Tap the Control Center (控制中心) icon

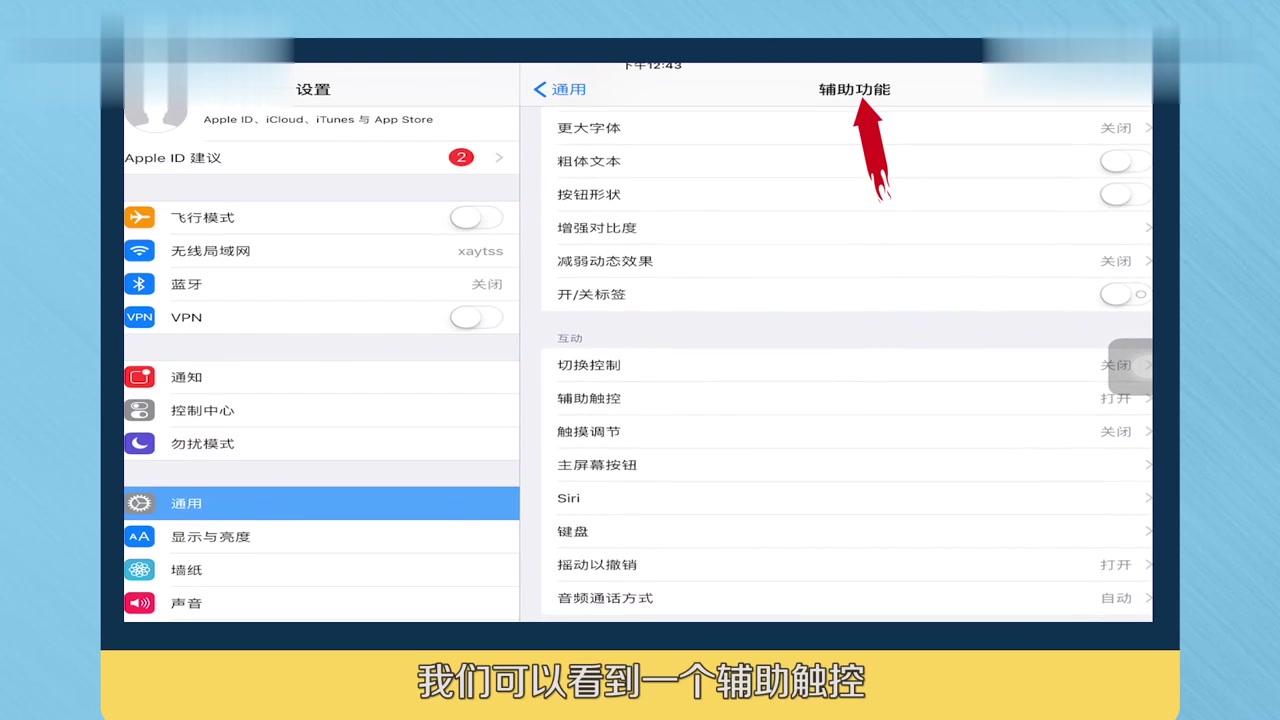(x=140, y=410)
